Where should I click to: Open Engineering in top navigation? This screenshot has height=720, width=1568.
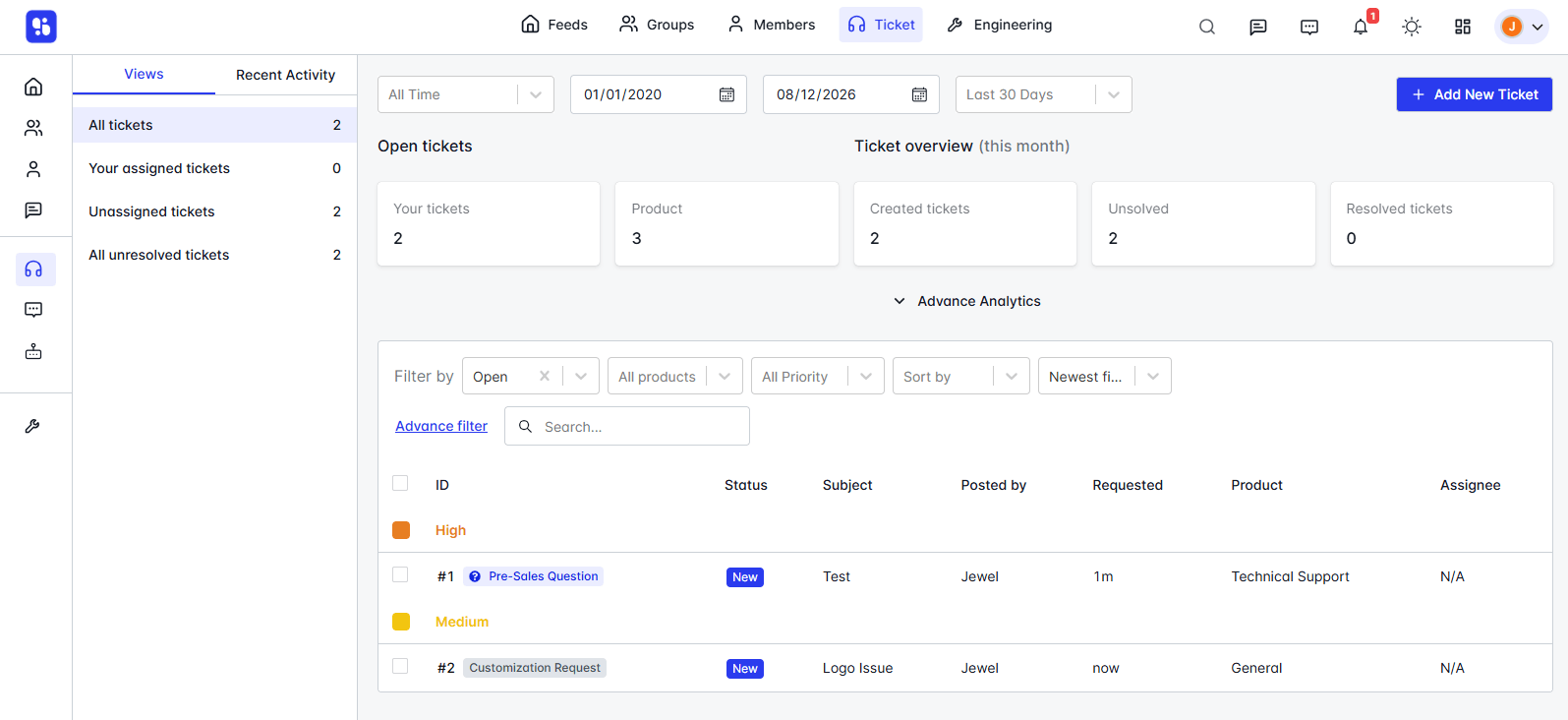point(999,25)
